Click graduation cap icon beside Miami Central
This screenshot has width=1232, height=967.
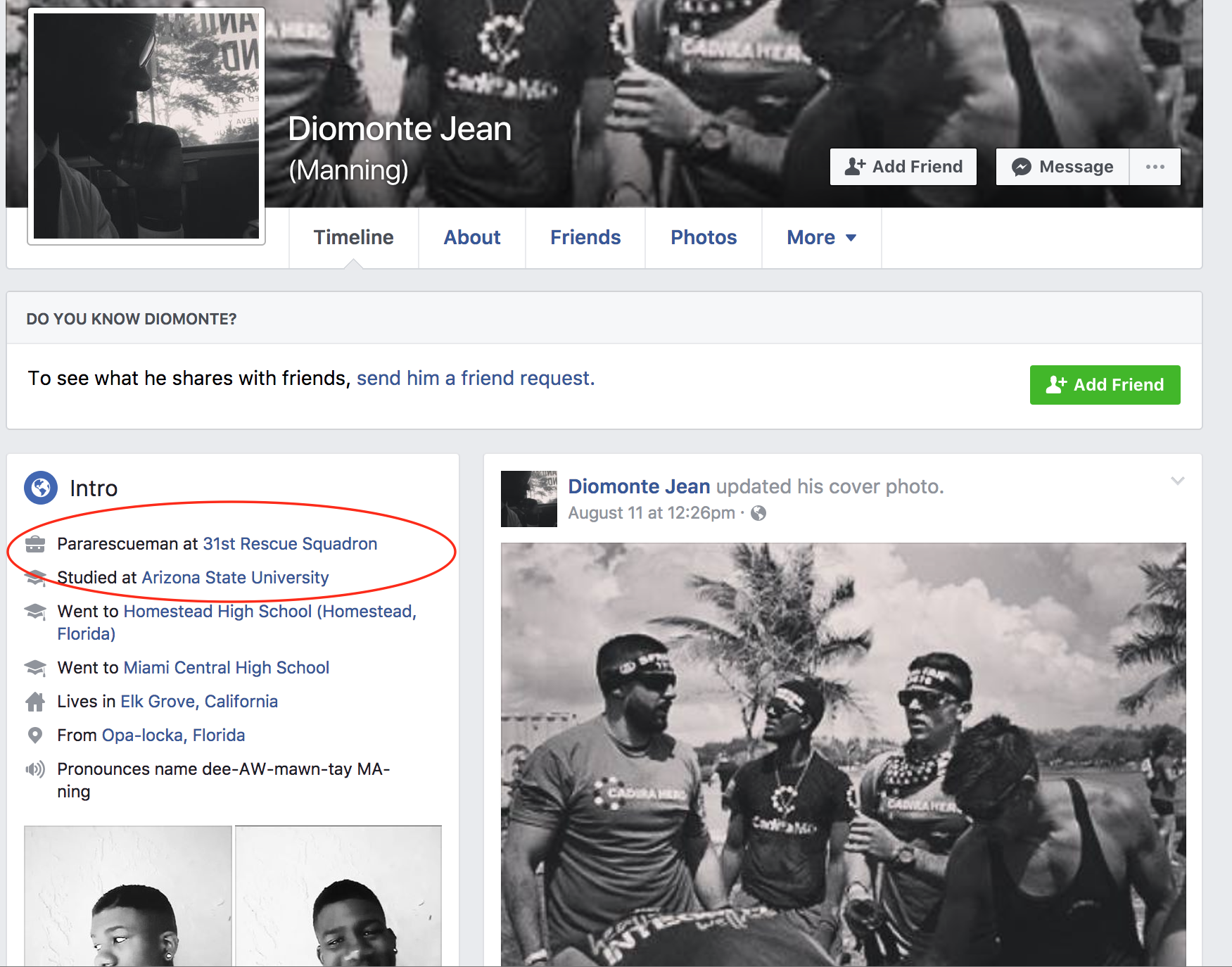point(35,668)
